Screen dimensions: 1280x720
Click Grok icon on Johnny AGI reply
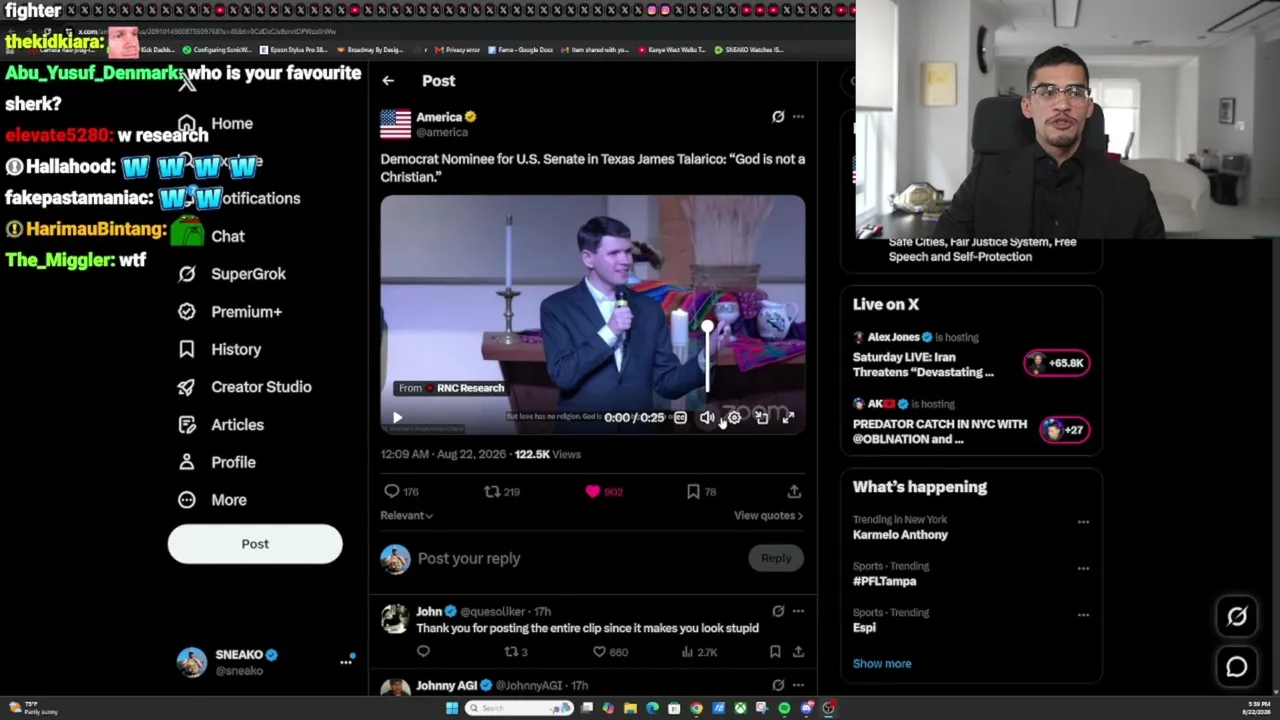pyautogui.click(x=778, y=685)
